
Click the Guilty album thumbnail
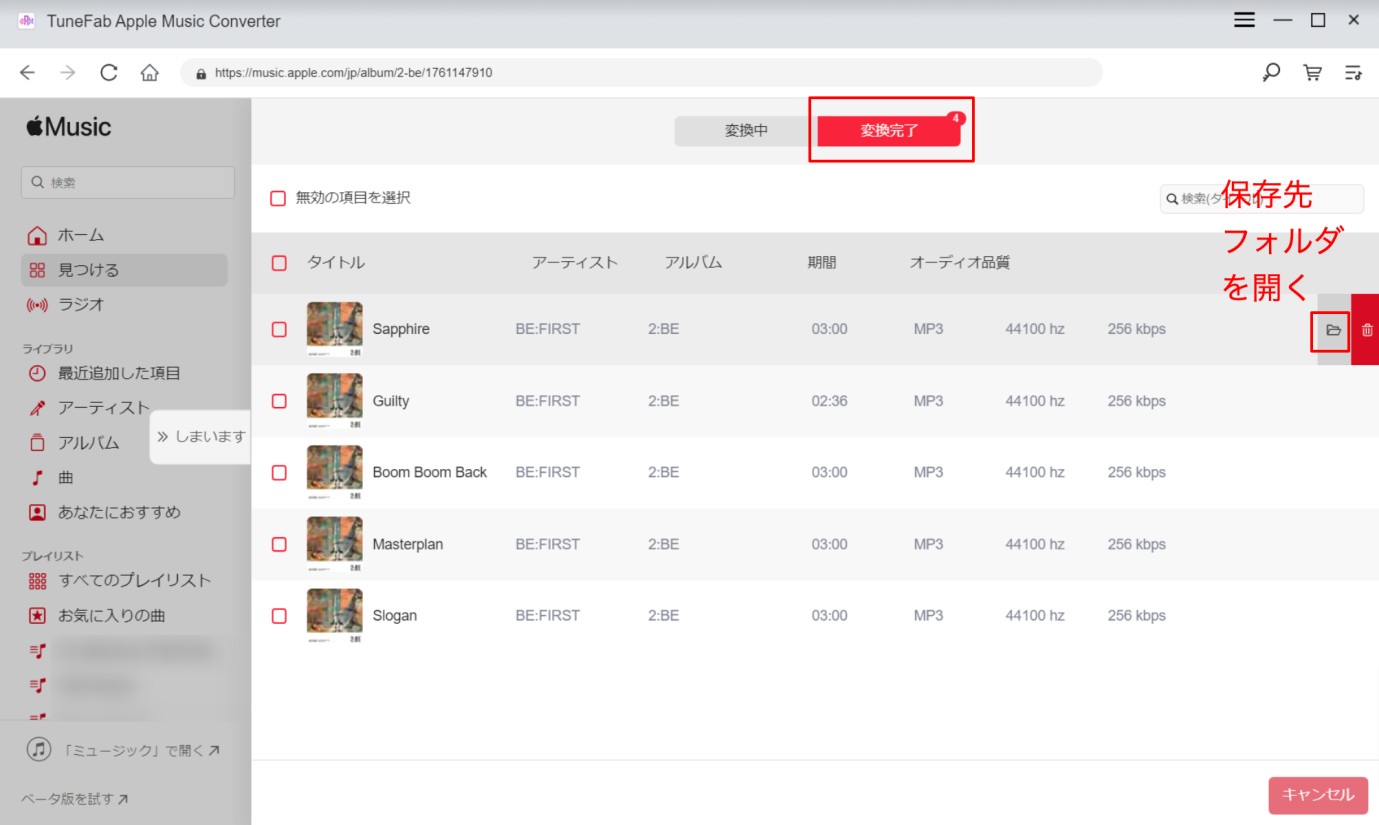(335, 401)
